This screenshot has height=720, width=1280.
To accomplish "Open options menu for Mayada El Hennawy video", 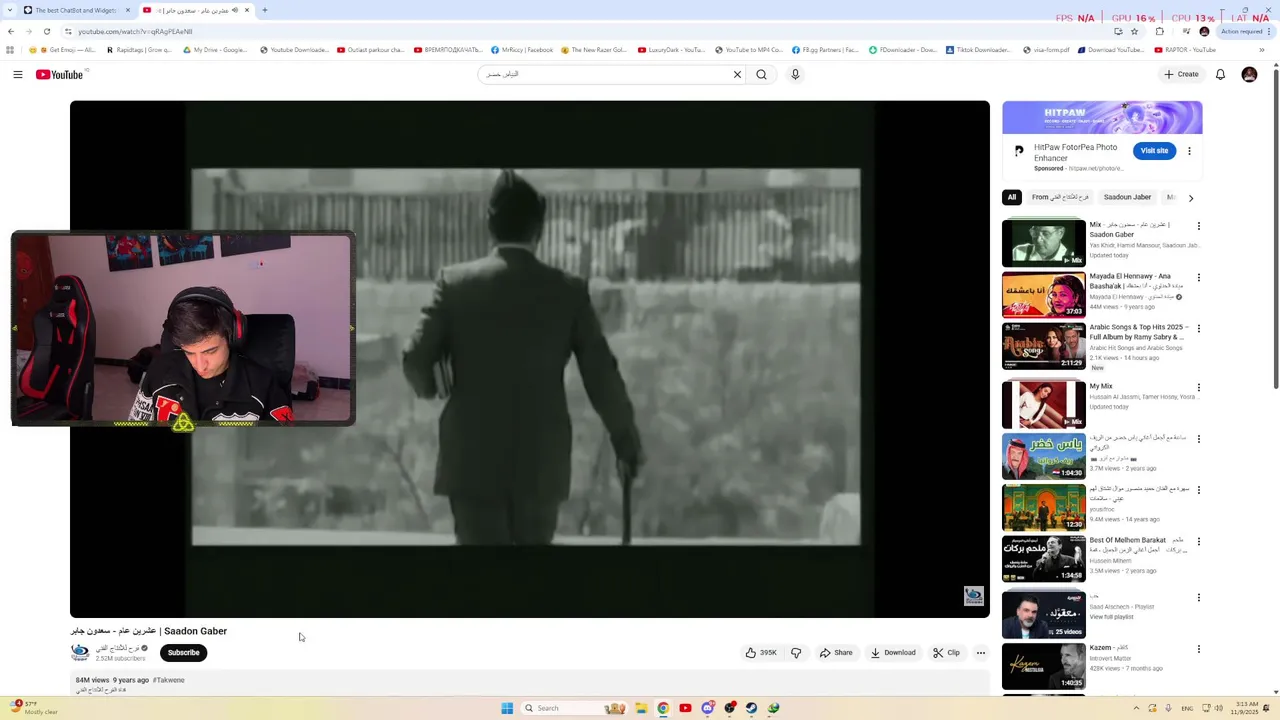I will pyautogui.click(x=1198, y=278).
